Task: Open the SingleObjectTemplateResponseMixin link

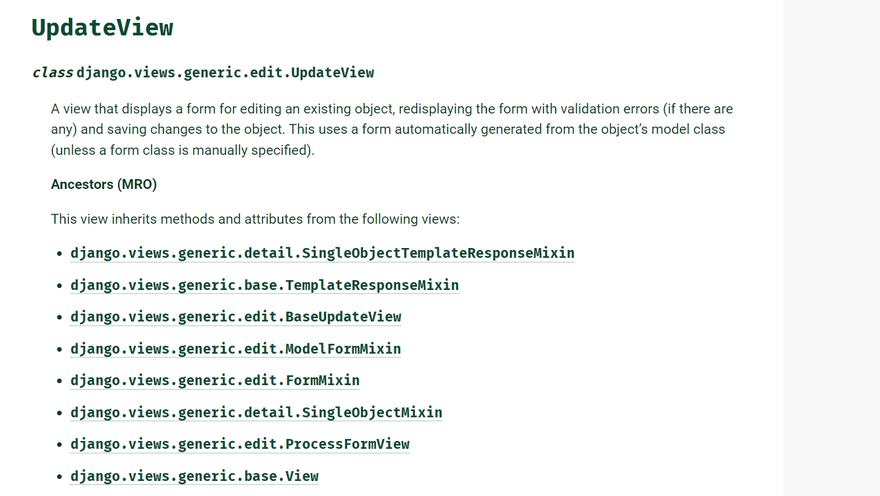Action: (x=322, y=253)
